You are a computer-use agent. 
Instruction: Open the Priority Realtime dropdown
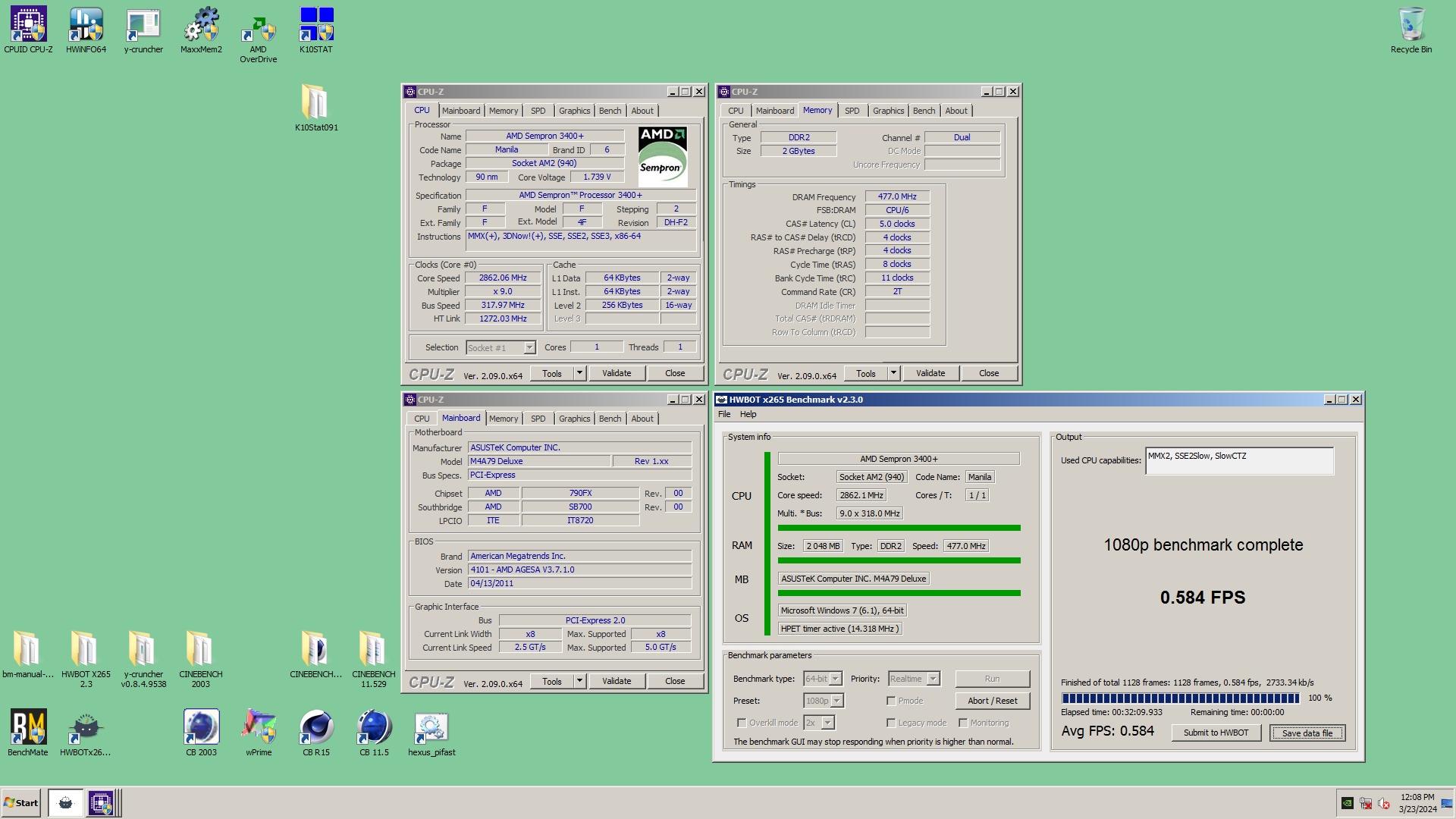[x=915, y=679]
